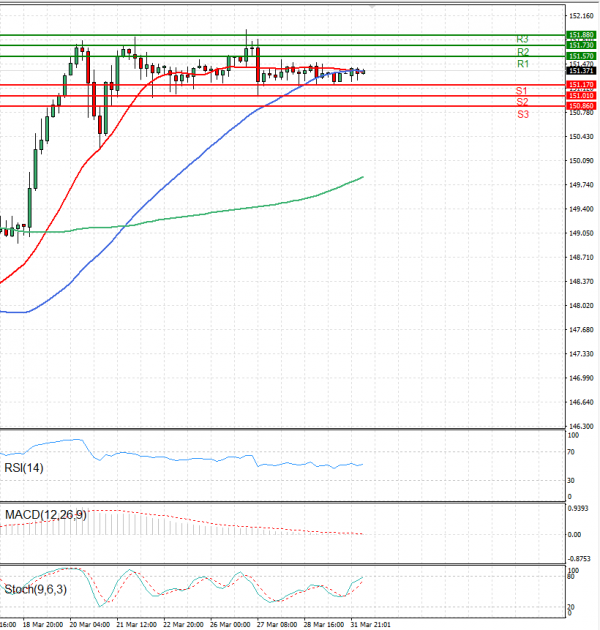Click the 149.050 price axis label
The height and width of the screenshot is (630, 600).
pyautogui.click(x=581, y=233)
